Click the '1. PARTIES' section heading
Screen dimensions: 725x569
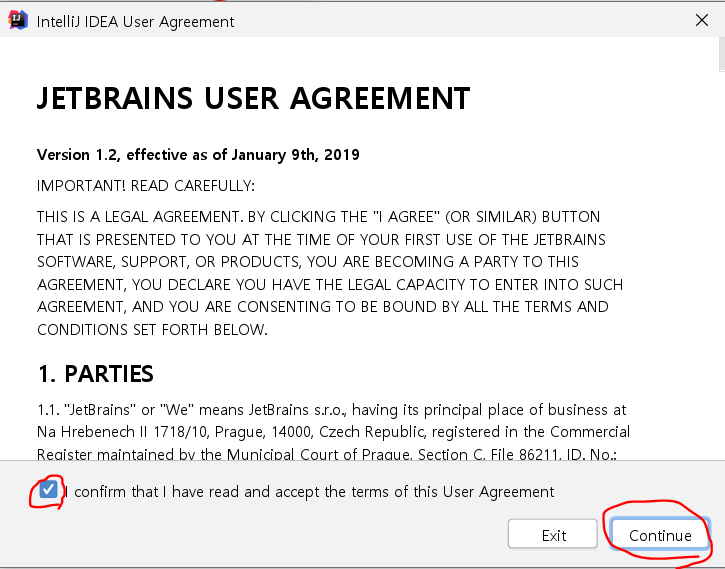pyautogui.click(x=95, y=374)
